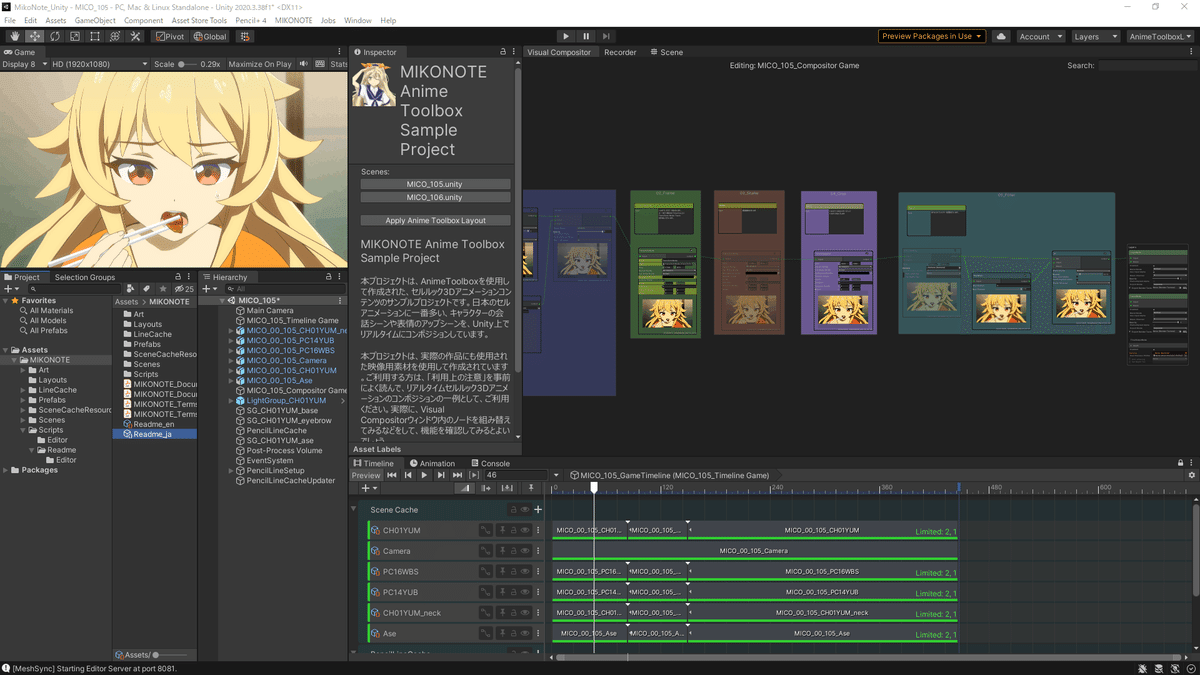The height and width of the screenshot is (675, 1200).
Task: Switch to the Console tab
Action: pos(490,463)
